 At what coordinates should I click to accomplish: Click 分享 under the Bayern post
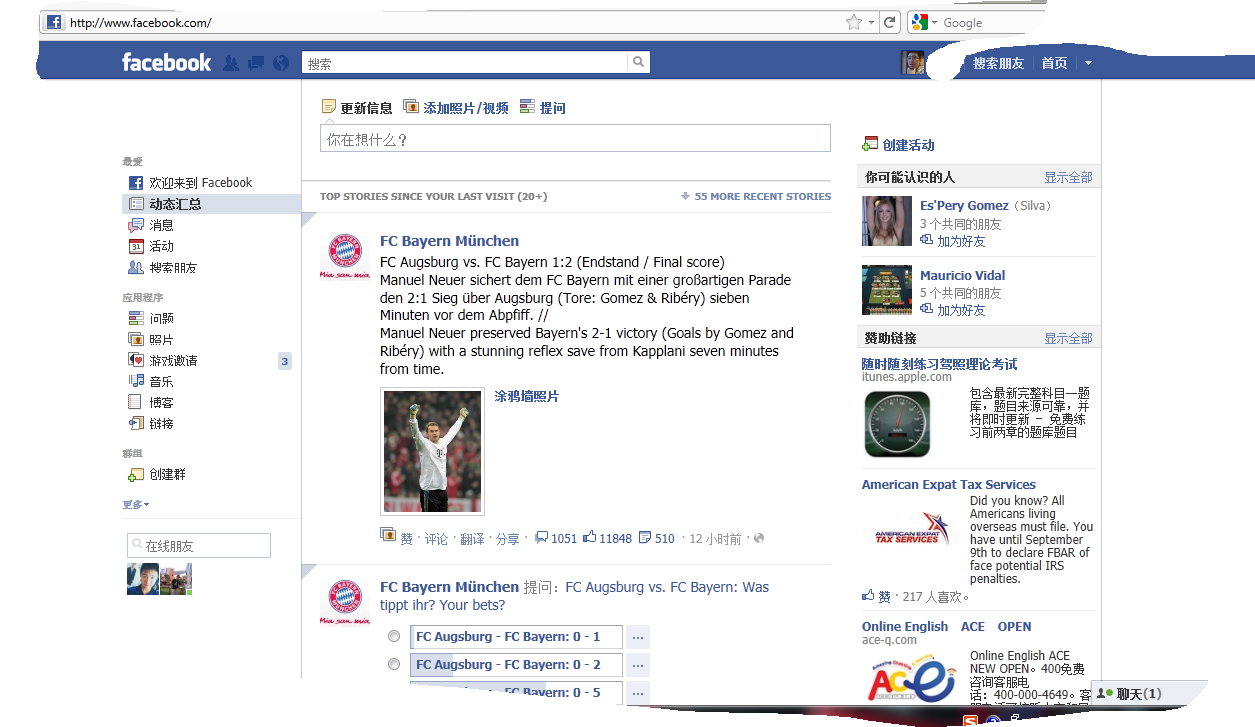[x=507, y=538]
